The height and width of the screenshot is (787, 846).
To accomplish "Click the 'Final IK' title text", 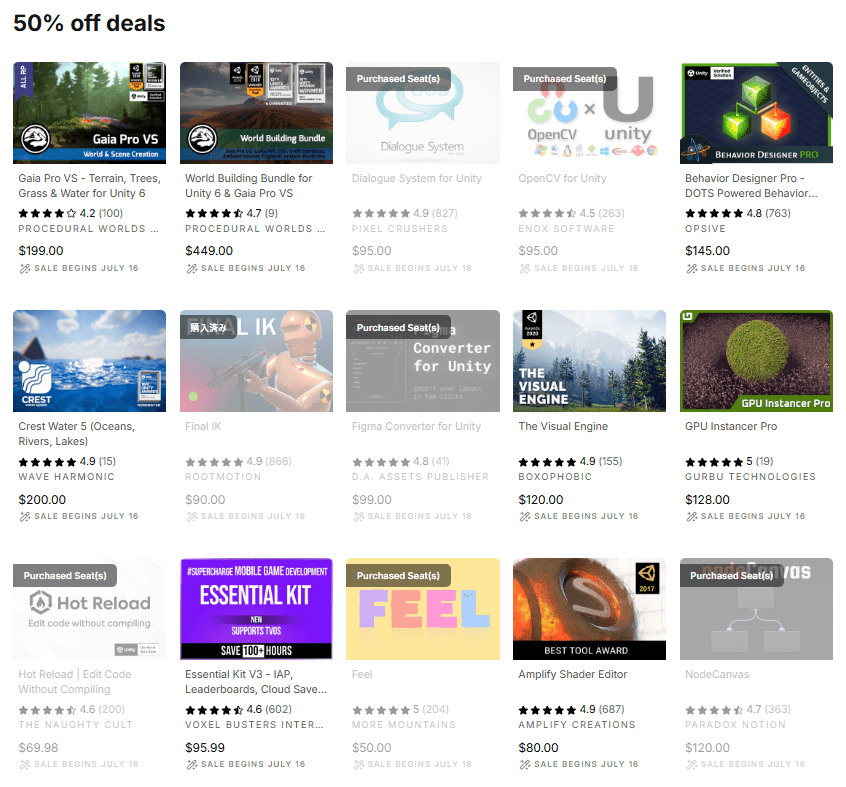I will point(203,427).
